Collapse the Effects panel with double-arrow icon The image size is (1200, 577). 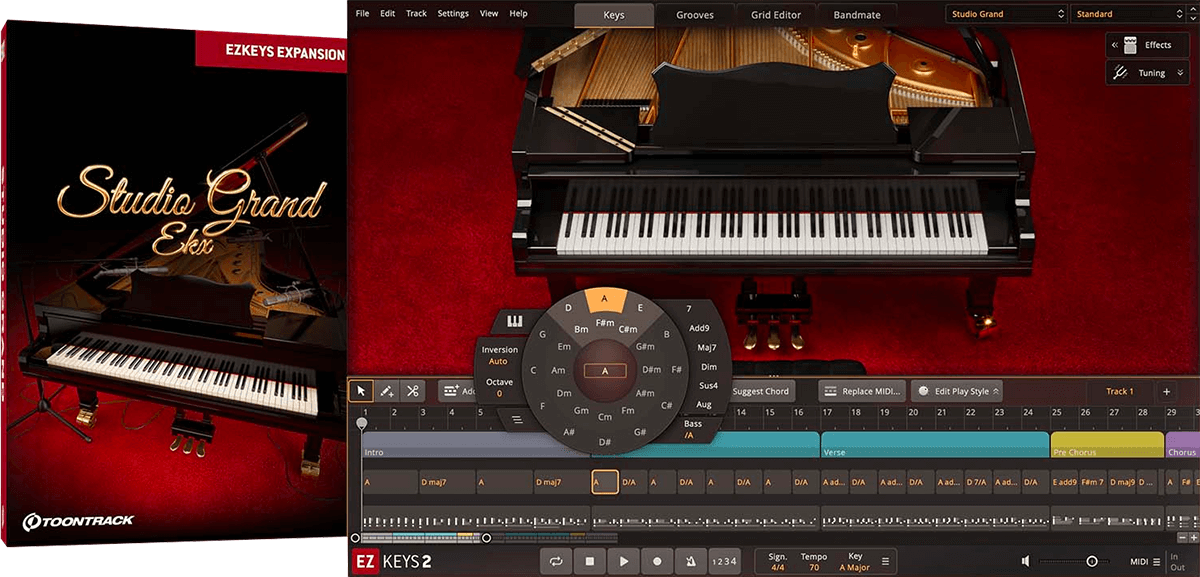[1115, 45]
